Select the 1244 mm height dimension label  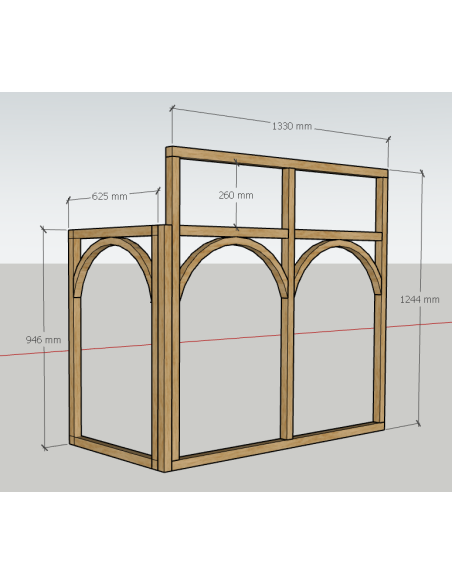(x=420, y=299)
